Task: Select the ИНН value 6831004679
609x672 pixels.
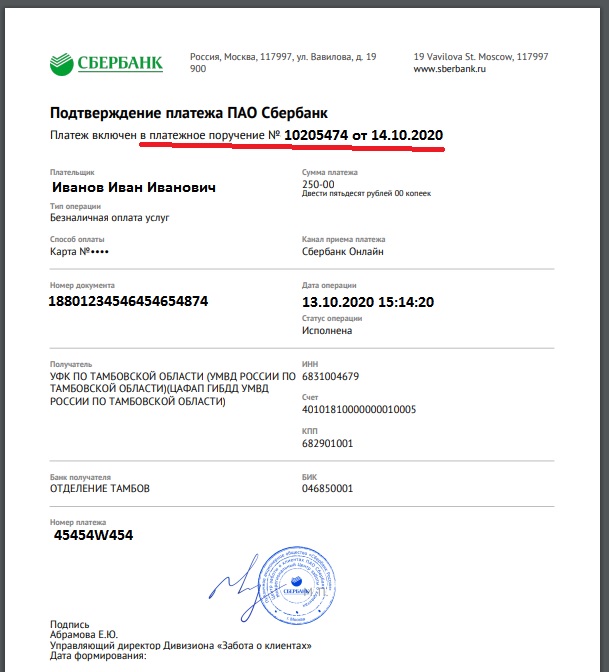Action: pyautogui.click(x=330, y=376)
